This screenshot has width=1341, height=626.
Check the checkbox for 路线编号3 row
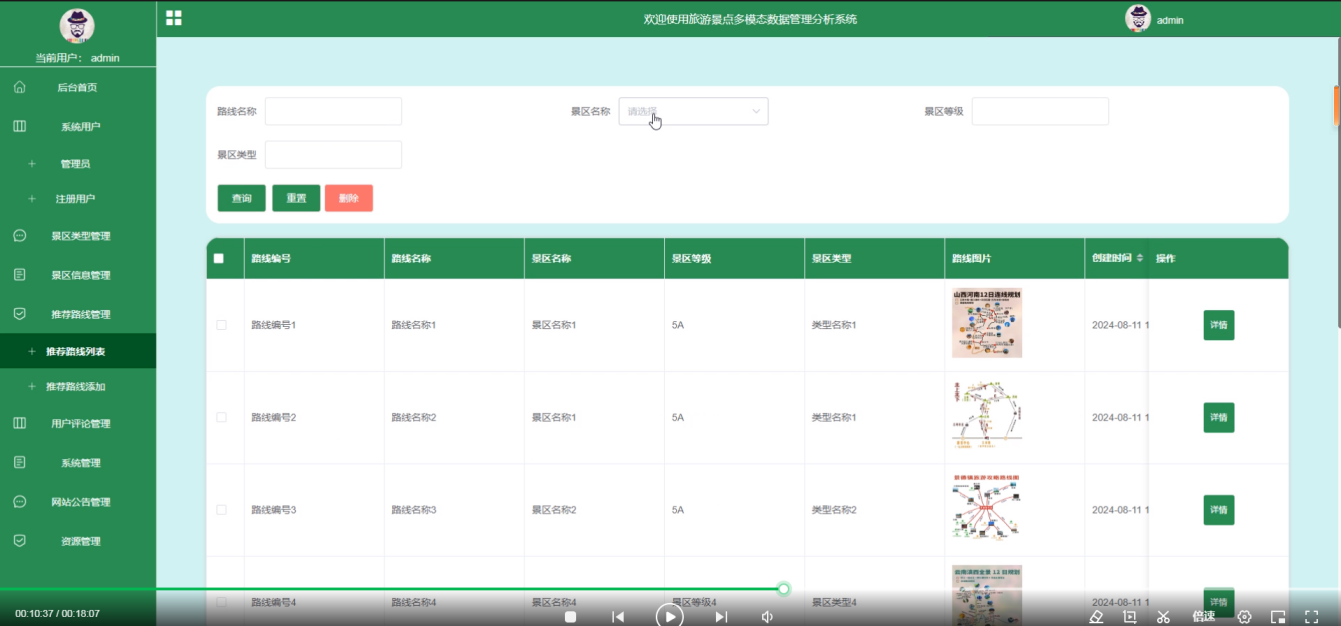point(221,510)
